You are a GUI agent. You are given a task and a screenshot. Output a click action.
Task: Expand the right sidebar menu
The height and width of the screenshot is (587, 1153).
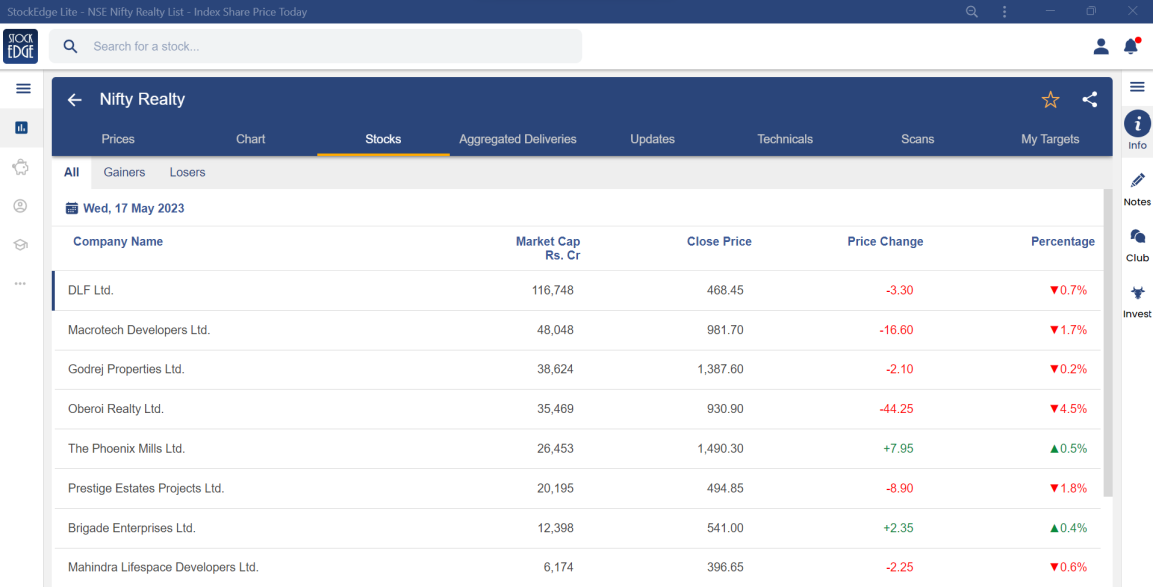[1137, 87]
